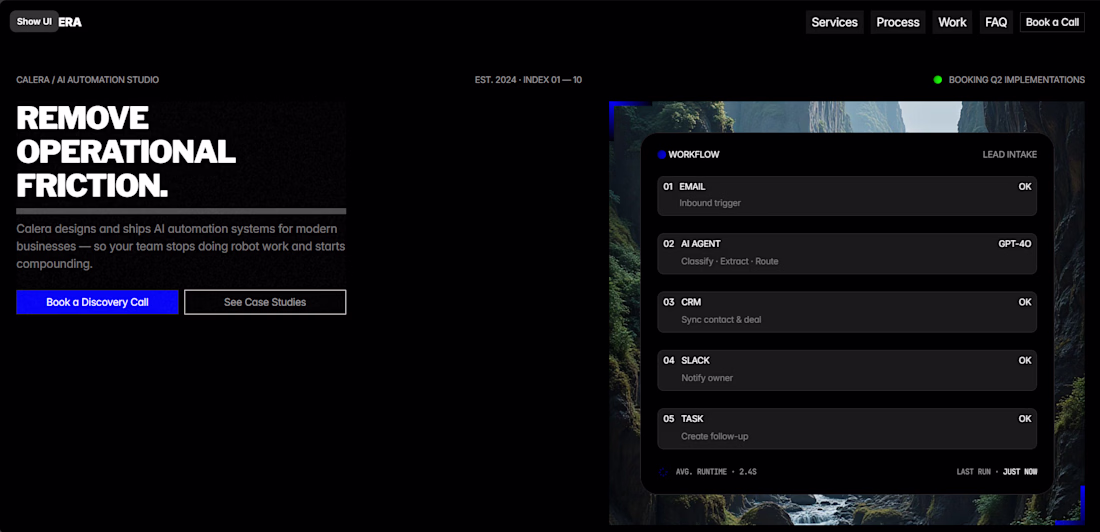Open the Work nav link

click(x=952, y=22)
